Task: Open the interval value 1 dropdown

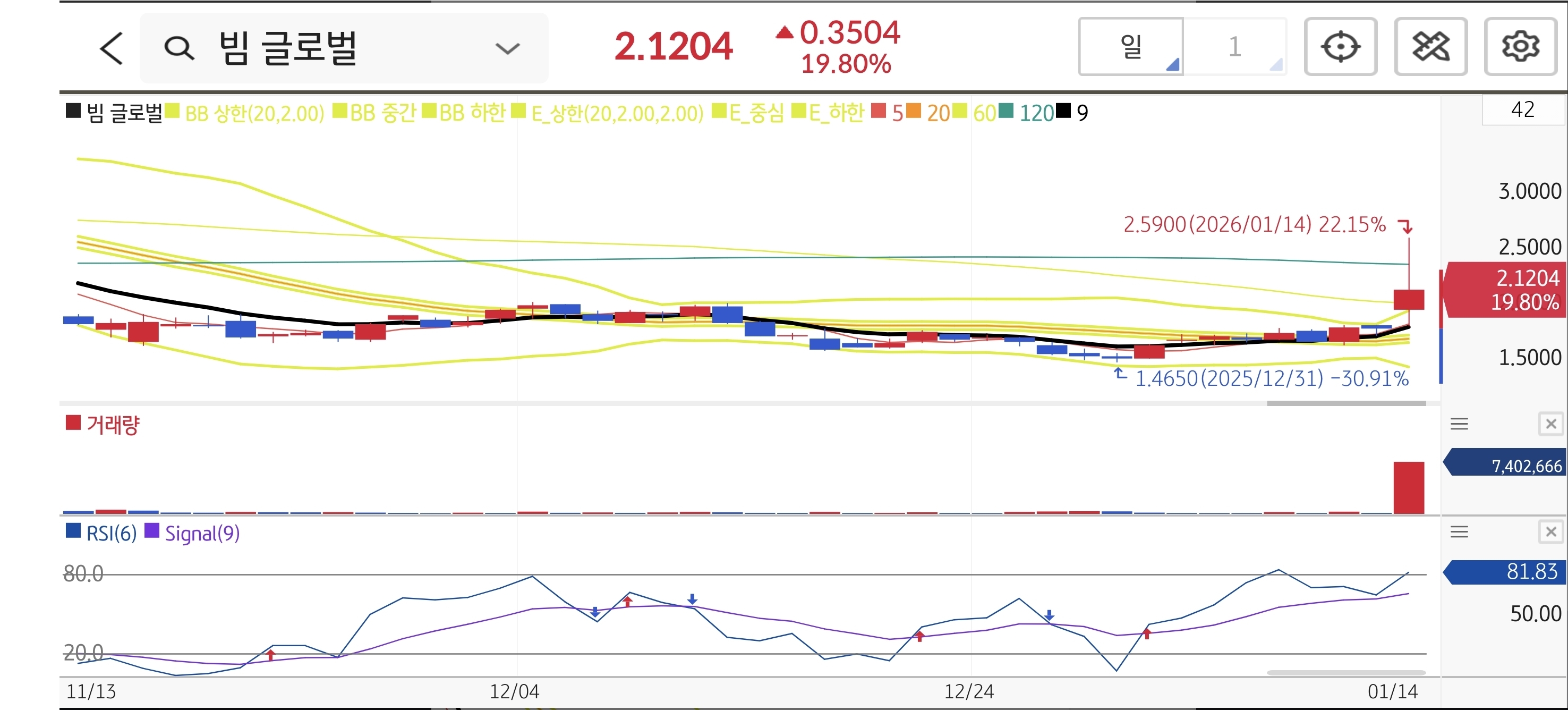Action: (x=1235, y=47)
